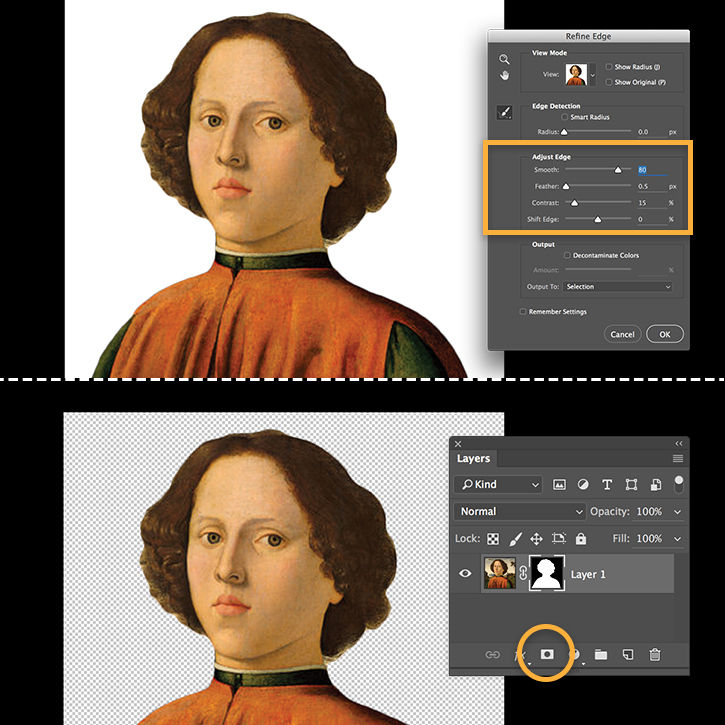The image size is (725, 725).
Task: Enable the Smart Radius checkbox
Action: 565,117
